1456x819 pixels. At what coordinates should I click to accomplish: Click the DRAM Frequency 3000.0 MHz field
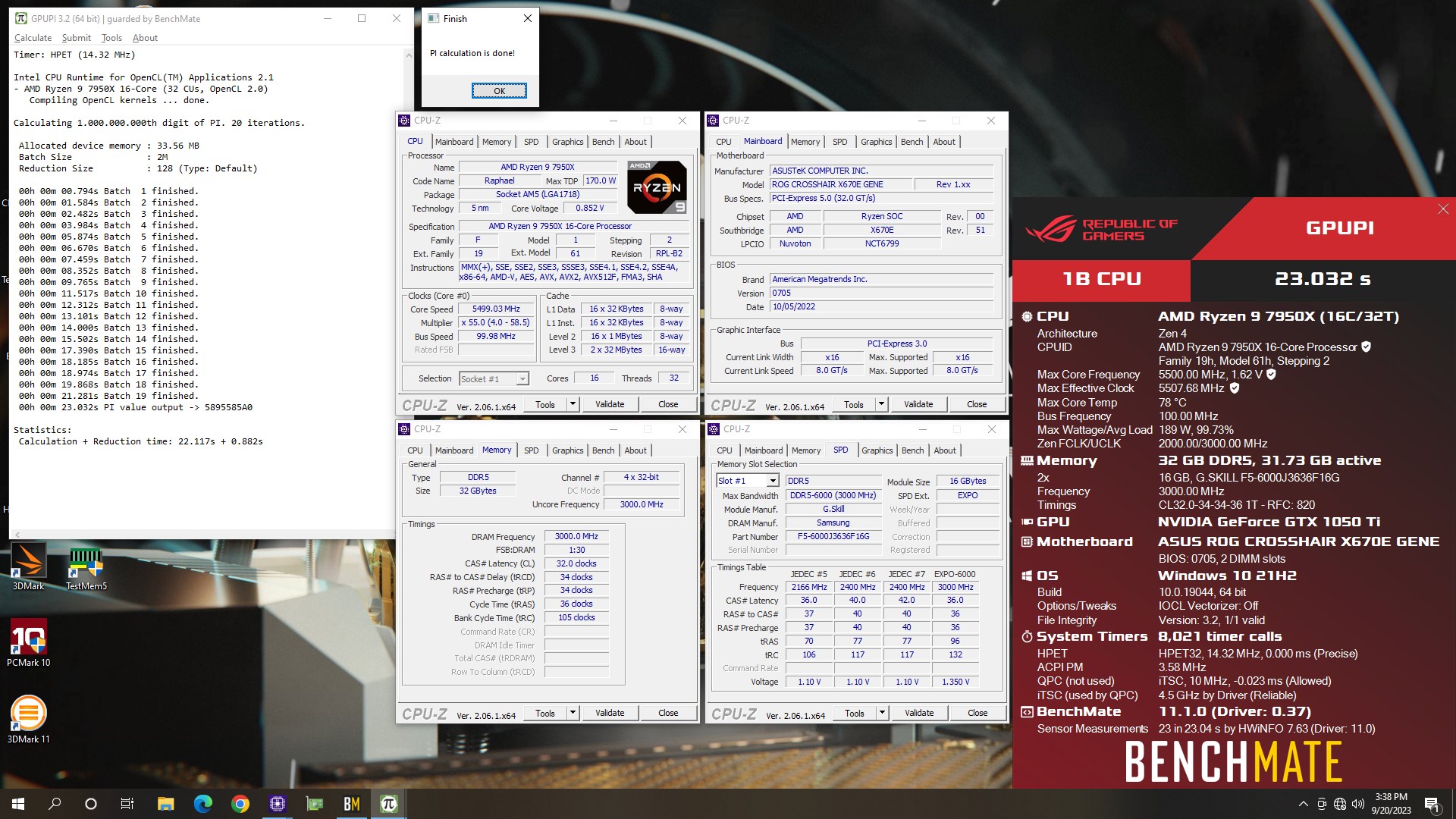pos(576,536)
